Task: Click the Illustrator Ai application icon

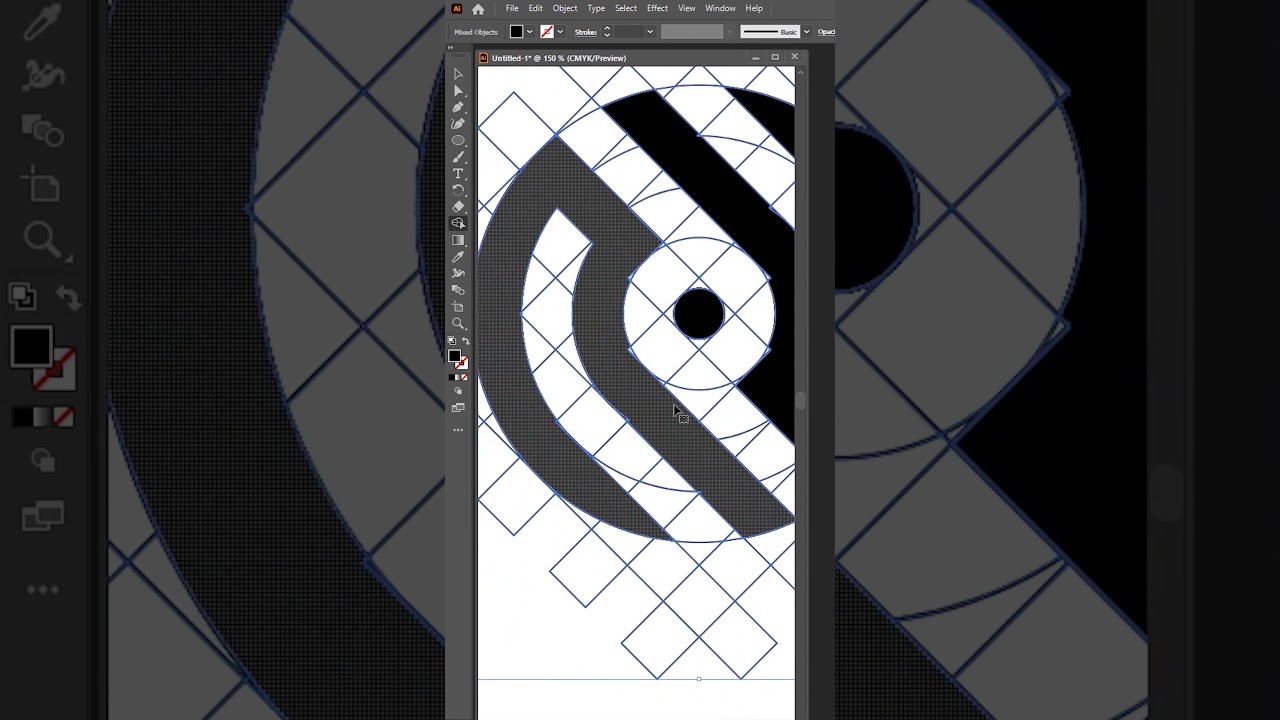Action: 457,9
